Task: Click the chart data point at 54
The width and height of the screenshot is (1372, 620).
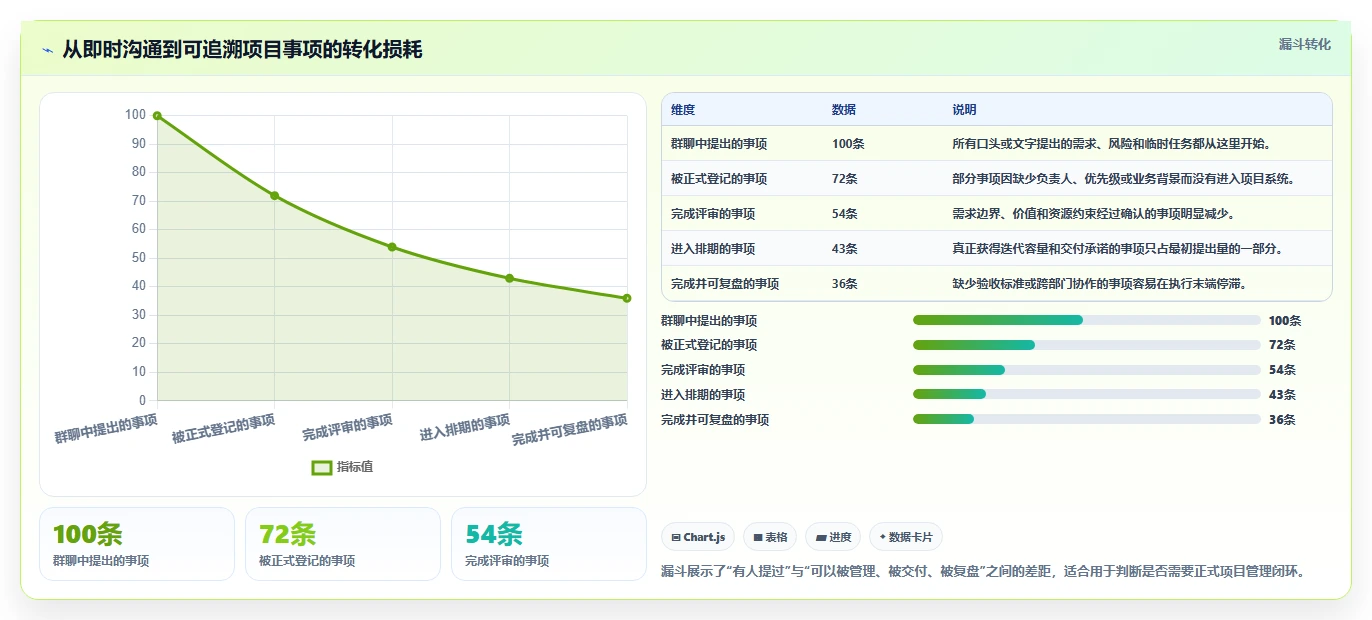Action: tap(392, 247)
